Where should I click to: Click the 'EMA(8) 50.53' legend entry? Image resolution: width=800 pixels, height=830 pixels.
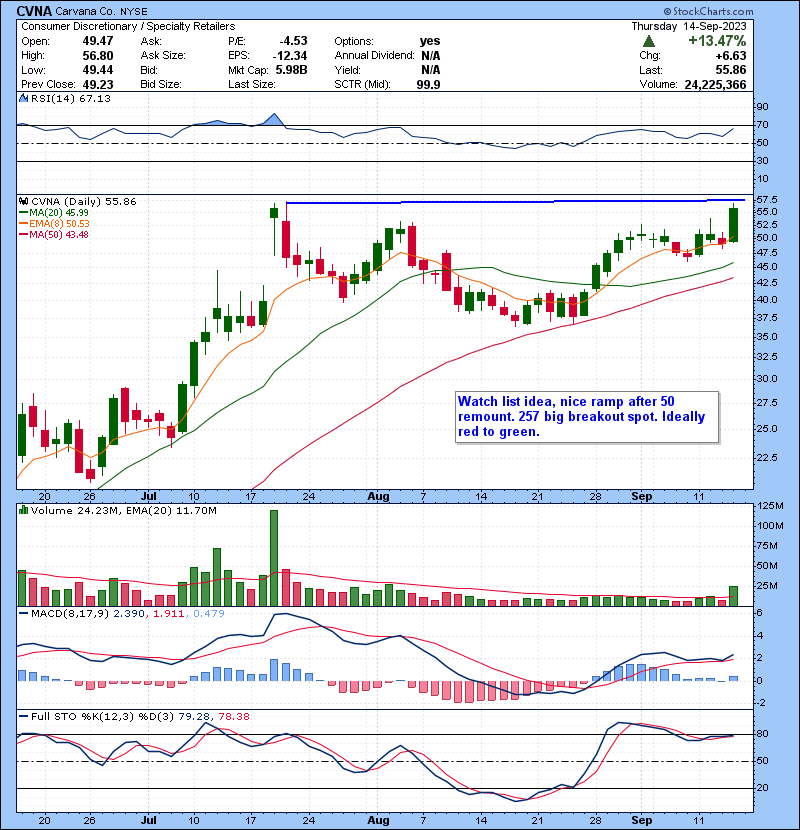click(59, 224)
